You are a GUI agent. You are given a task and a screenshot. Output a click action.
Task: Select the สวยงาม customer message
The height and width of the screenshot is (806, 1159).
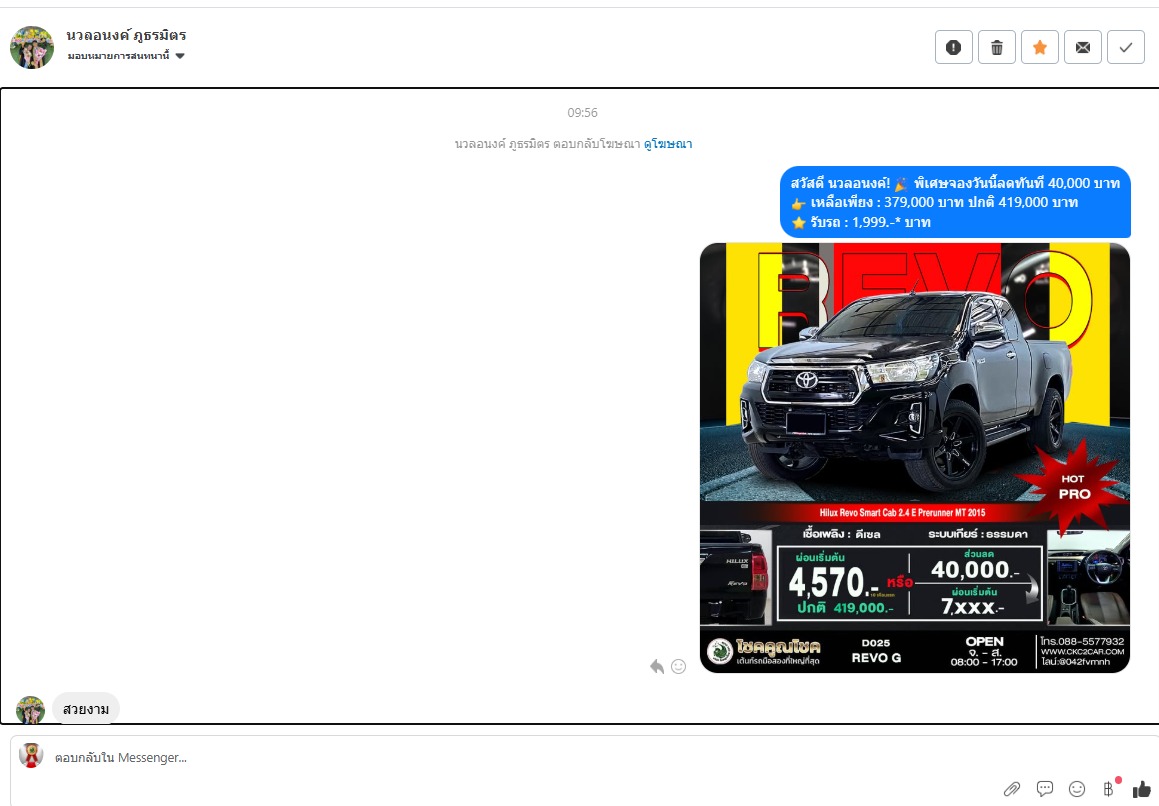point(86,709)
